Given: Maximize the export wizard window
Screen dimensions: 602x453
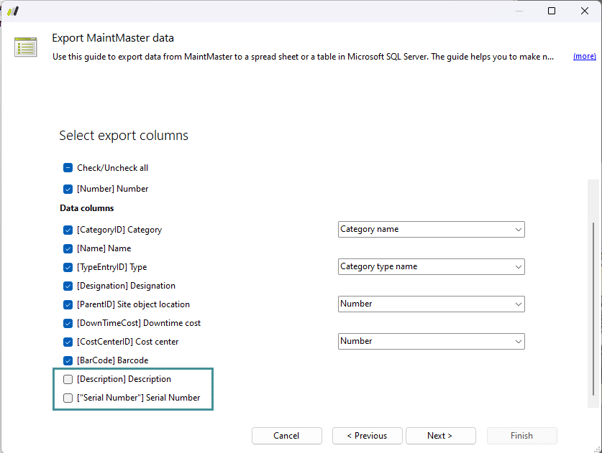Looking at the screenshot, I should pos(551,11).
